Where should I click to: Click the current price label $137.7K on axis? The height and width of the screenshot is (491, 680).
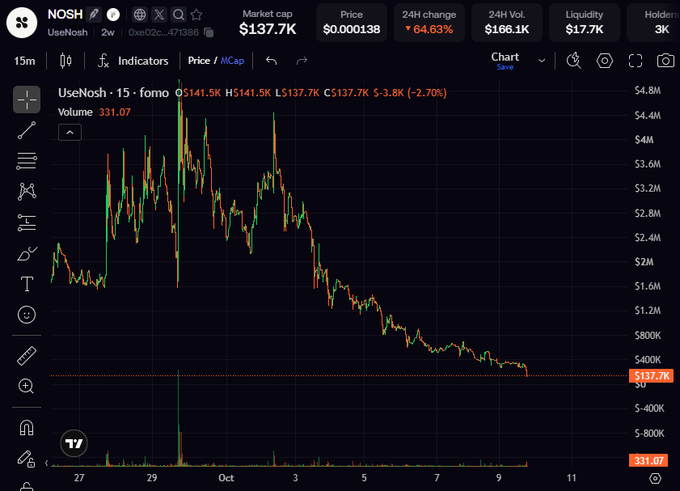click(651, 376)
